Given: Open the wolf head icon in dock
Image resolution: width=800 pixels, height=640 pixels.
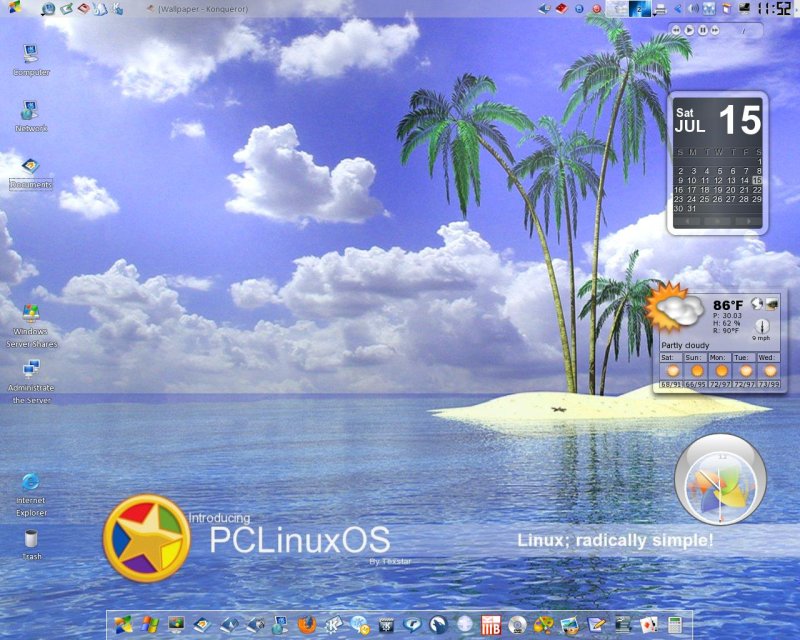Looking at the screenshot, I should point(438,625).
